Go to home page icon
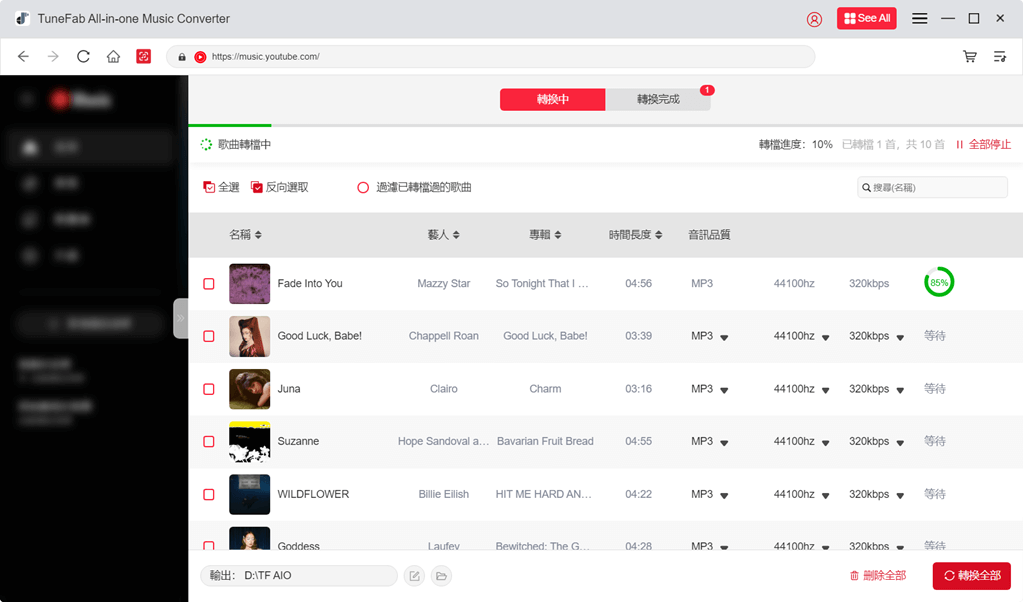Viewport: 1024px width, 602px height. point(114,57)
